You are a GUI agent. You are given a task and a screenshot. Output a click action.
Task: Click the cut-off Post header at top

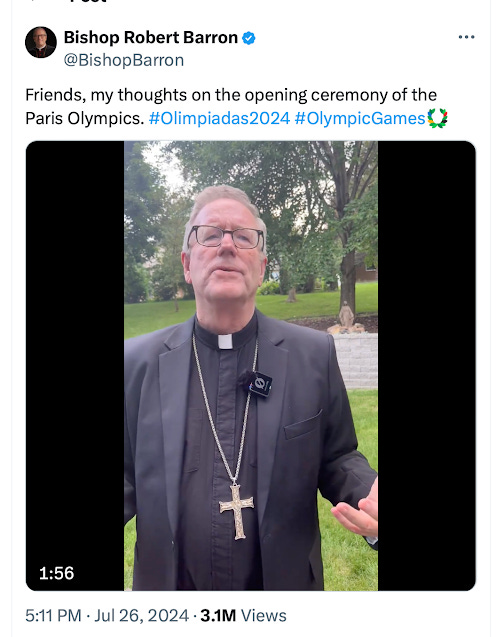(x=87, y=1)
